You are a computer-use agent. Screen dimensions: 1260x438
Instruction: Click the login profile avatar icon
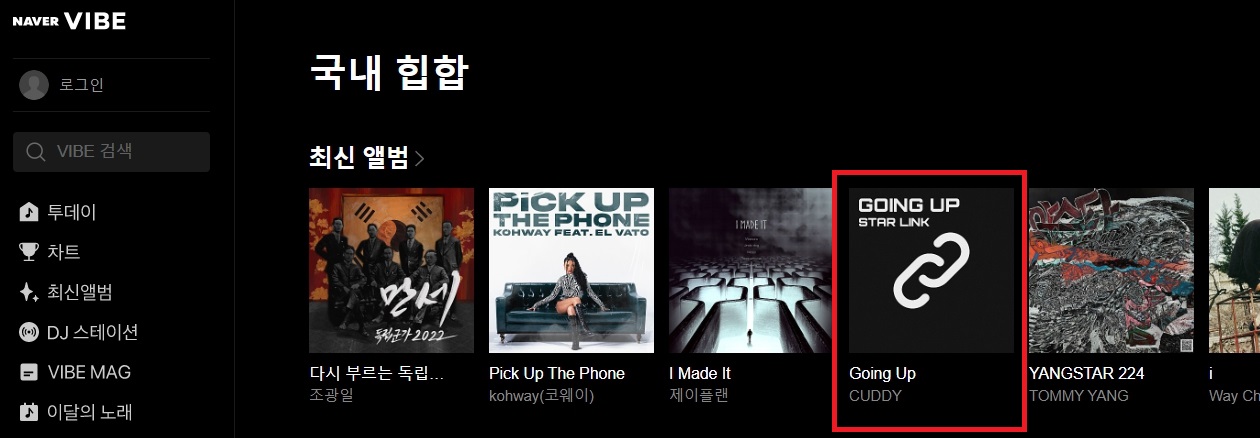pos(34,85)
